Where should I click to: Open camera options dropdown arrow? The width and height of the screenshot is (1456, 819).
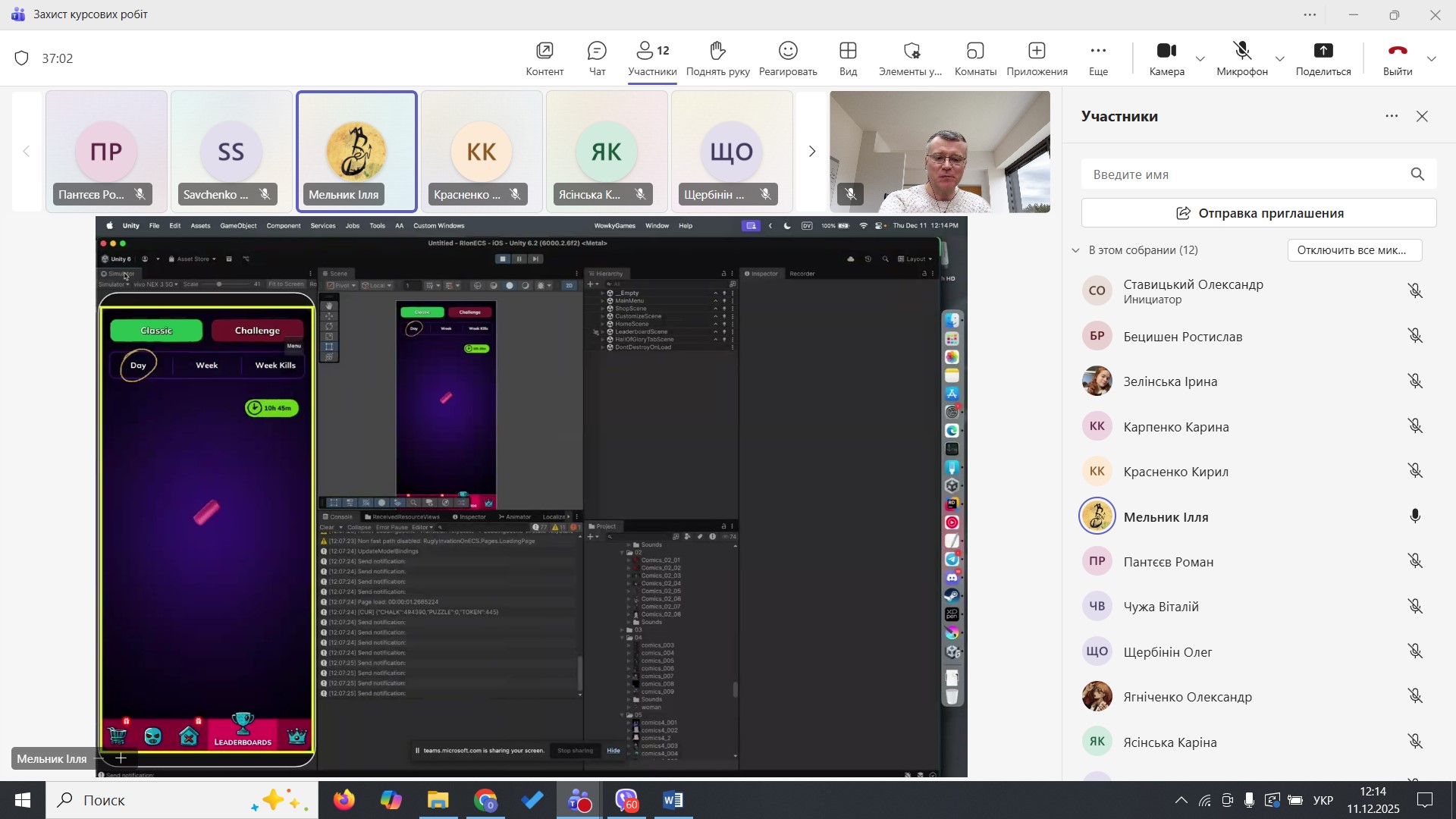tap(1200, 59)
